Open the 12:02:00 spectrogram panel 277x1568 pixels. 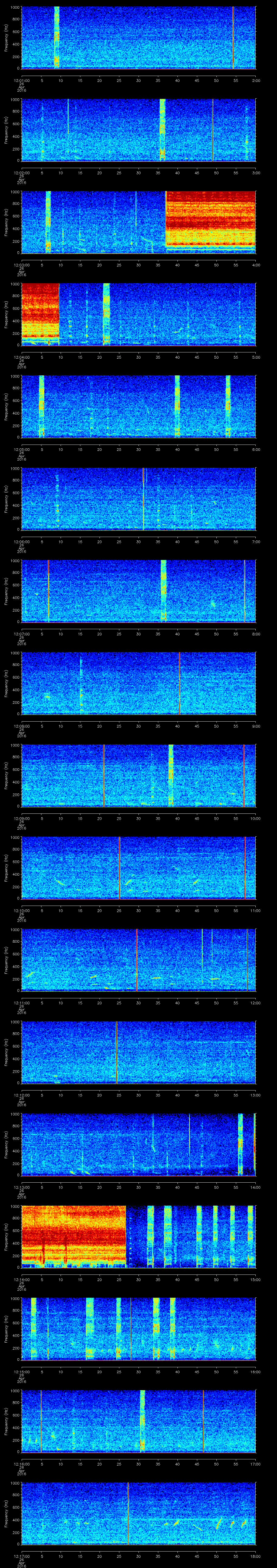point(139,130)
